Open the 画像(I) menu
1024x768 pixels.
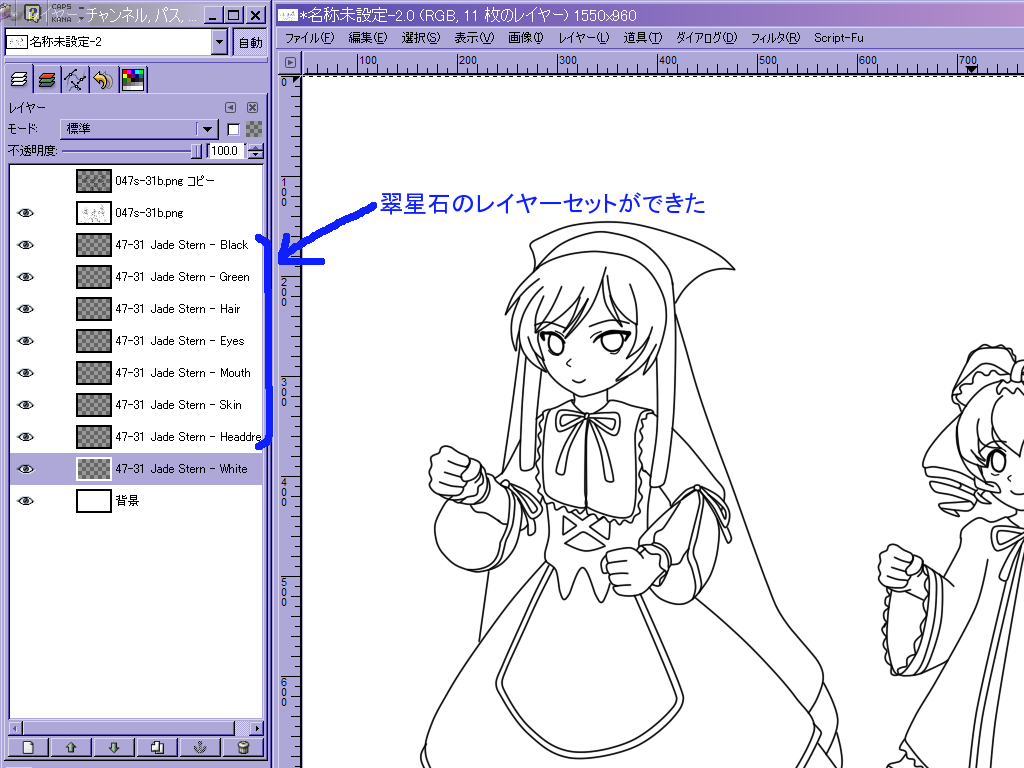pyautogui.click(x=526, y=38)
